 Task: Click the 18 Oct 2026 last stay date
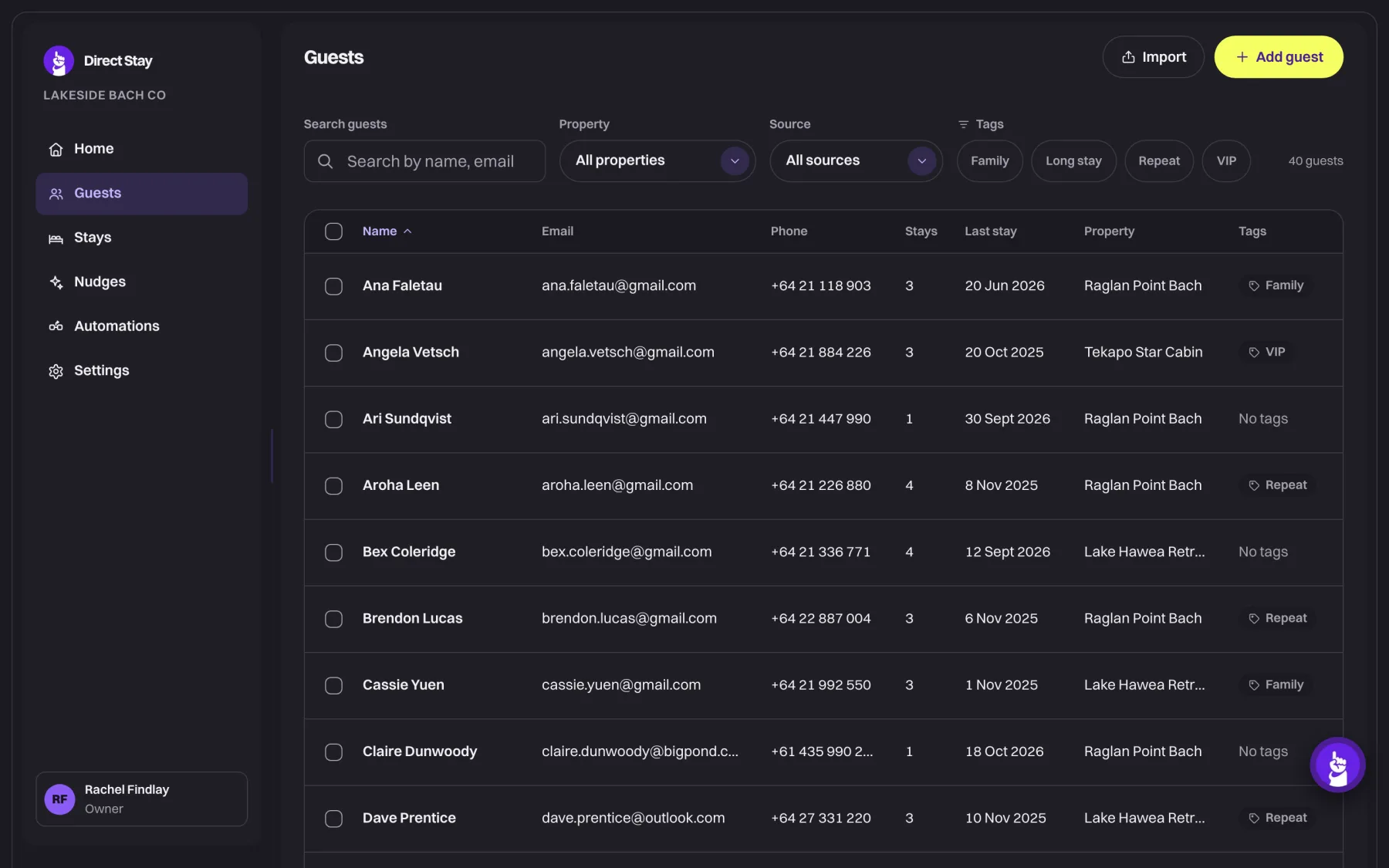coord(1004,751)
